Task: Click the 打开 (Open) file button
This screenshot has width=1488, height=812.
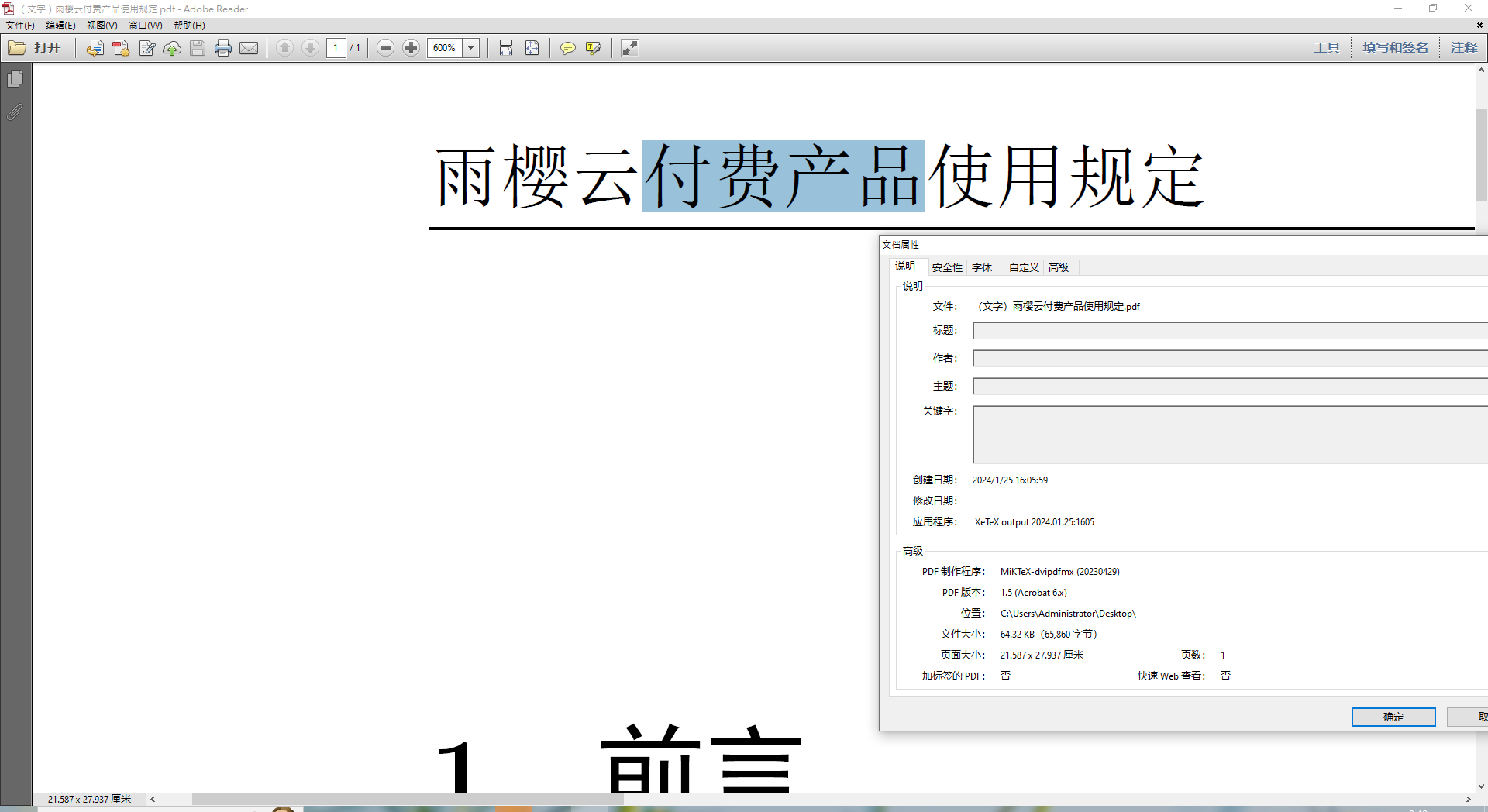Action: click(x=35, y=48)
